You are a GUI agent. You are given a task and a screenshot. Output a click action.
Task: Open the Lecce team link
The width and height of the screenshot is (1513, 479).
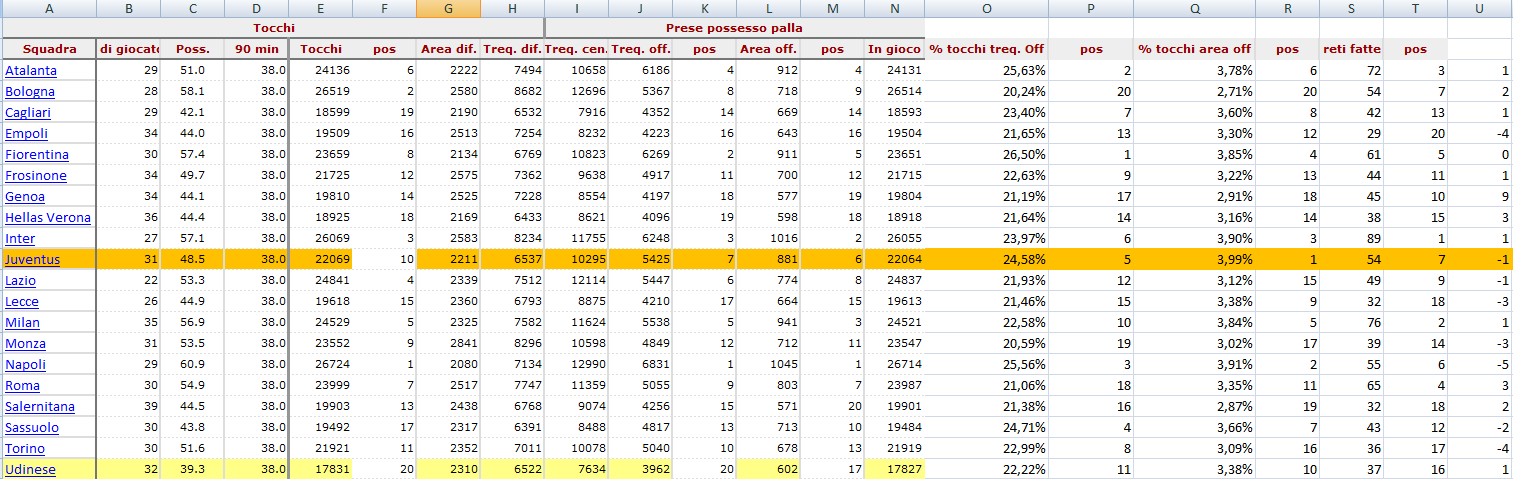click(x=22, y=301)
